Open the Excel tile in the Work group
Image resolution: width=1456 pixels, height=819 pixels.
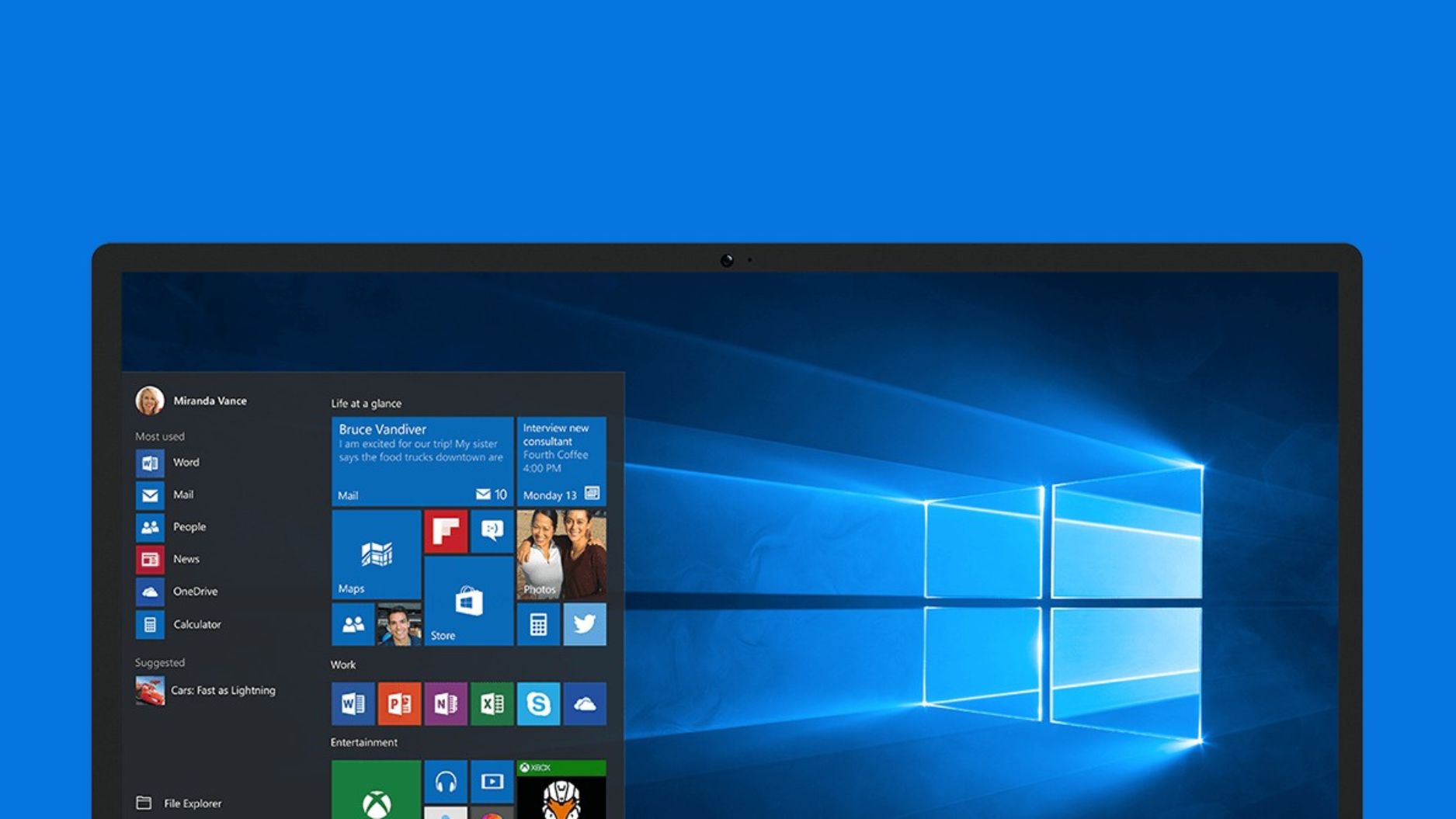point(492,704)
